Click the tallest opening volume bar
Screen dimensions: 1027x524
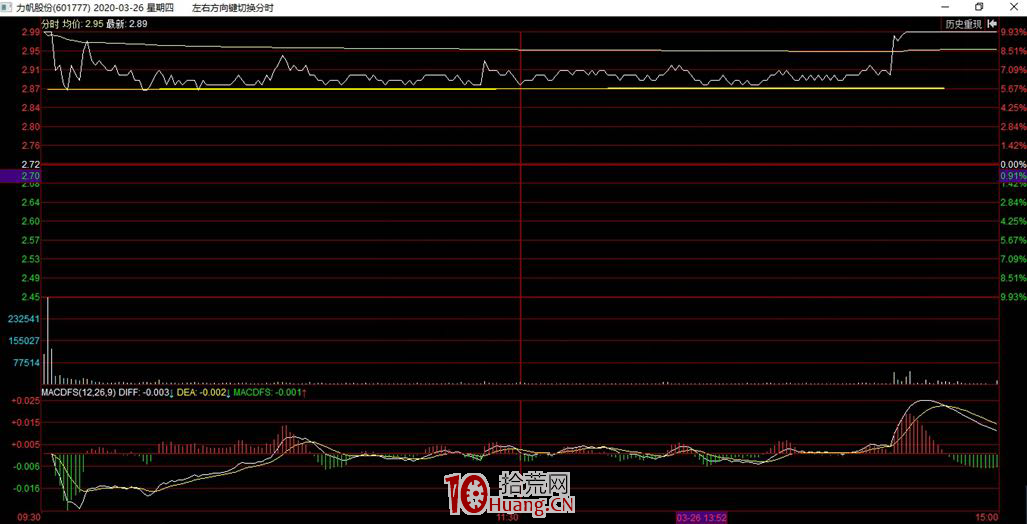point(48,341)
